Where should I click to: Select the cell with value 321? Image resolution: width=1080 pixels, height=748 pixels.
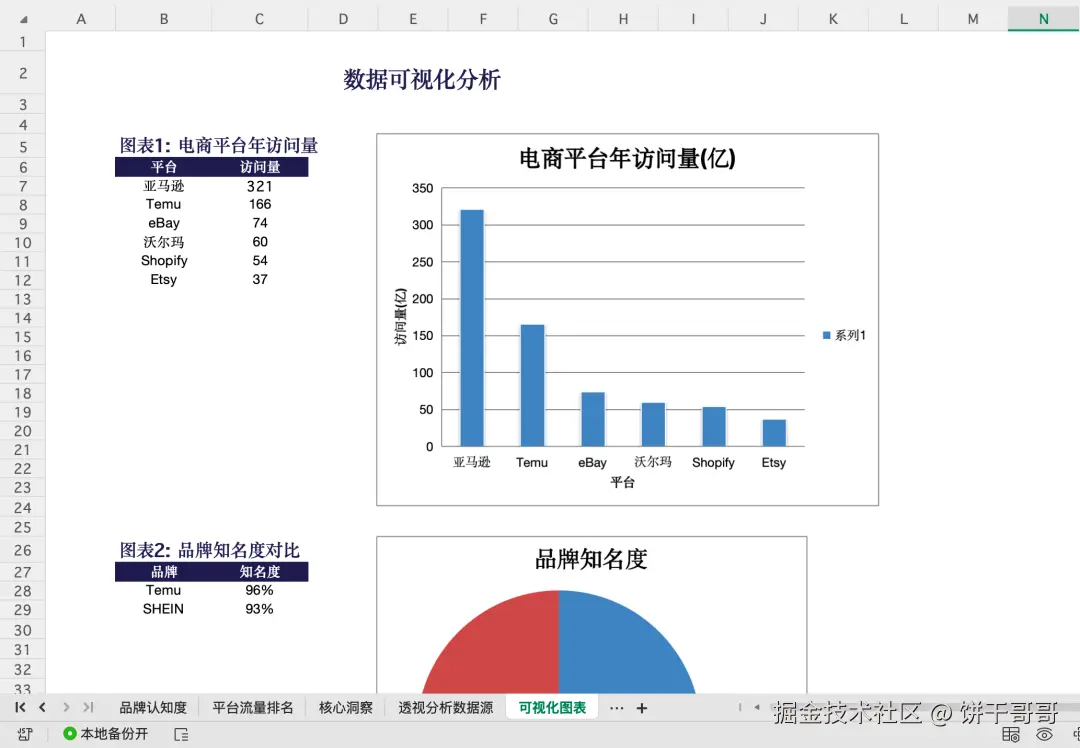[260, 186]
